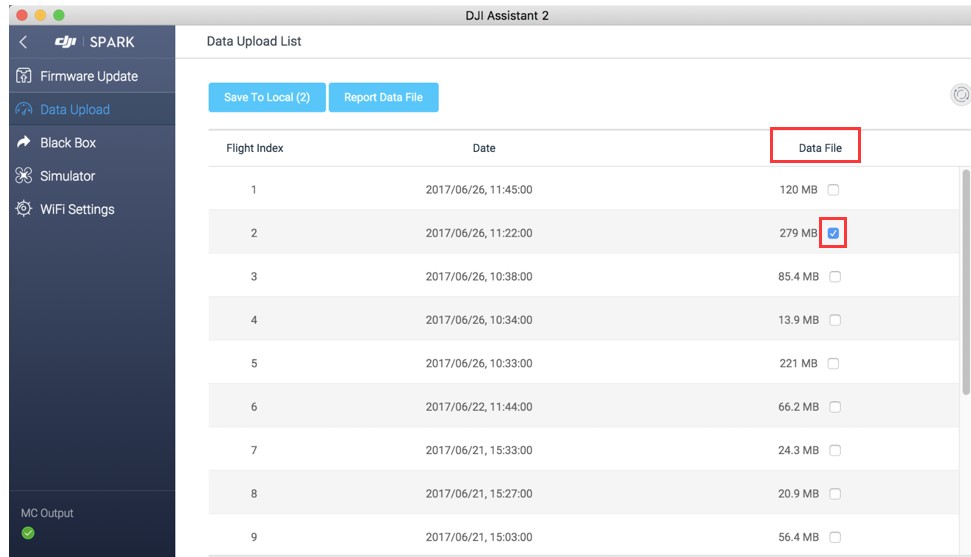Select Data Upload in sidebar

[92, 109]
